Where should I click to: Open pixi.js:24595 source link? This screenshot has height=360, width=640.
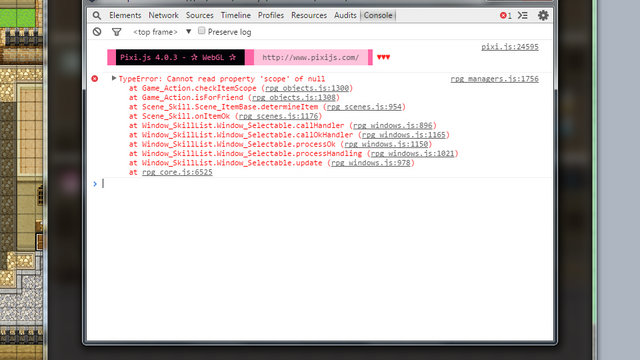[510, 47]
